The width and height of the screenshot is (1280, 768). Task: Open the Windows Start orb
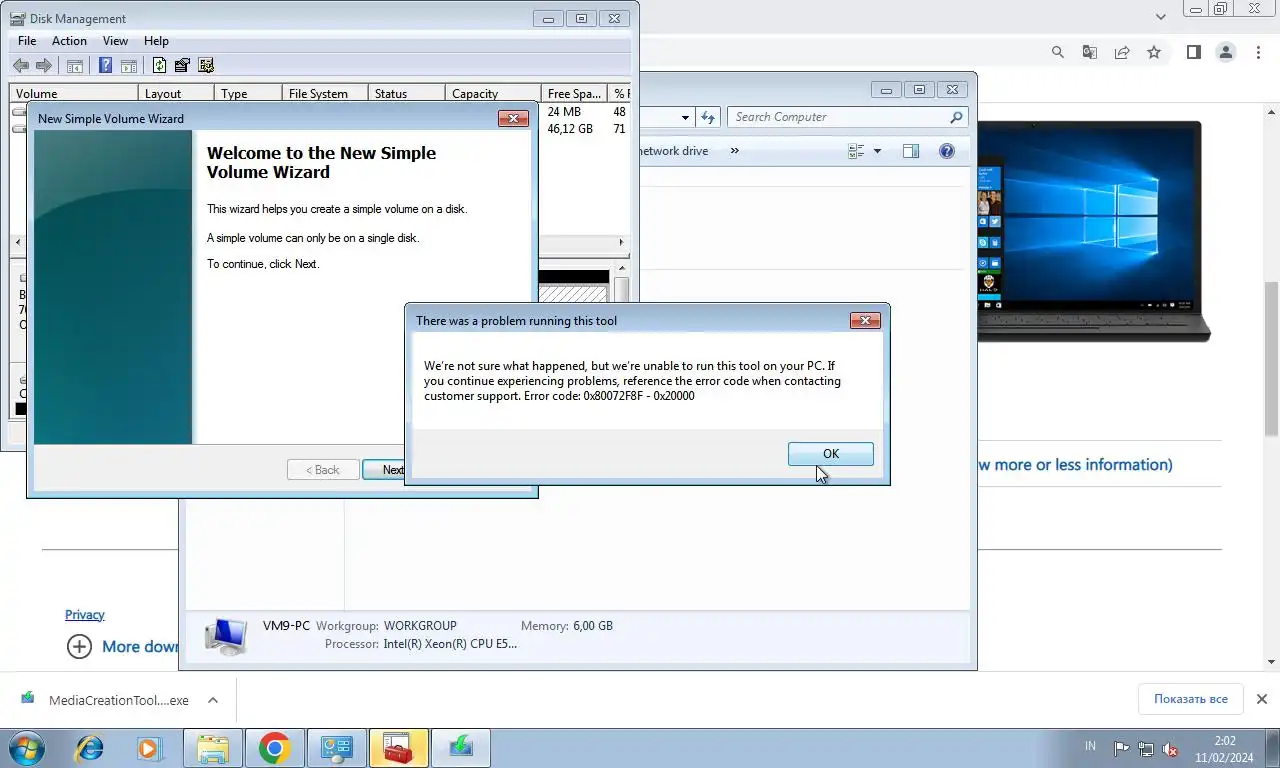point(26,748)
